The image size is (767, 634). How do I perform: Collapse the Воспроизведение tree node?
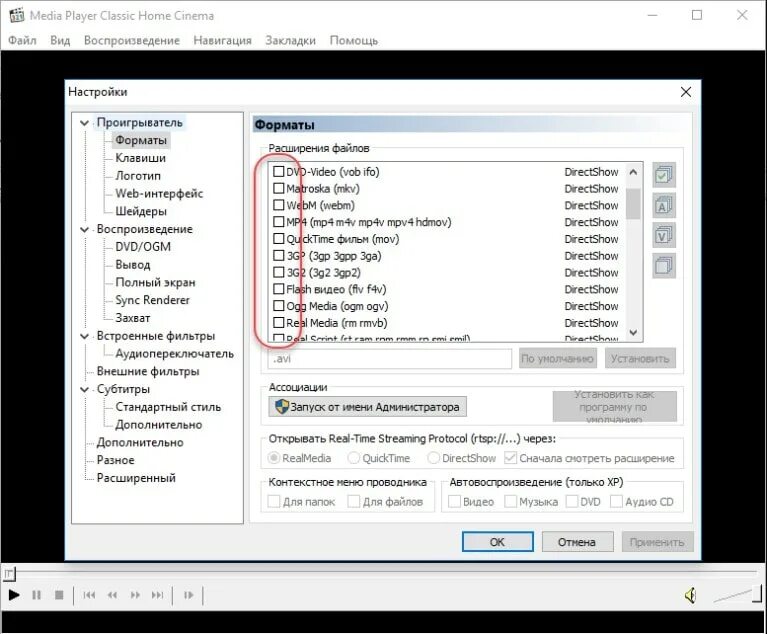pyautogui.click(x=85, y=229)
